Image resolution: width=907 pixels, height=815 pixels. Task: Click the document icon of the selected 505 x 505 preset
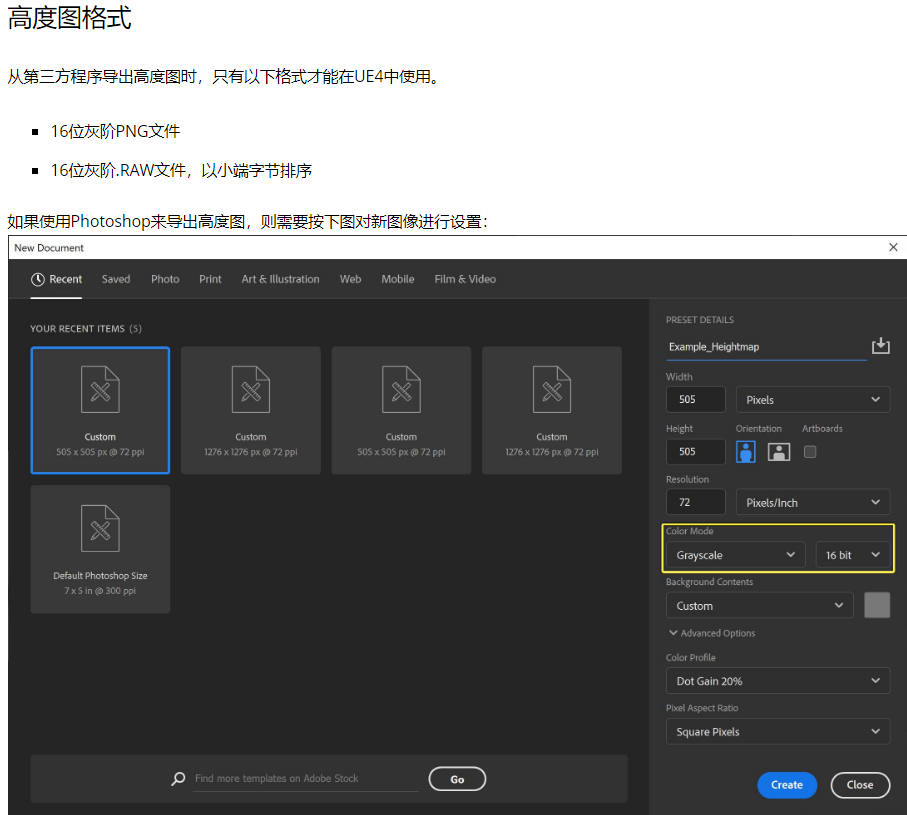click(x=100, y=389)
